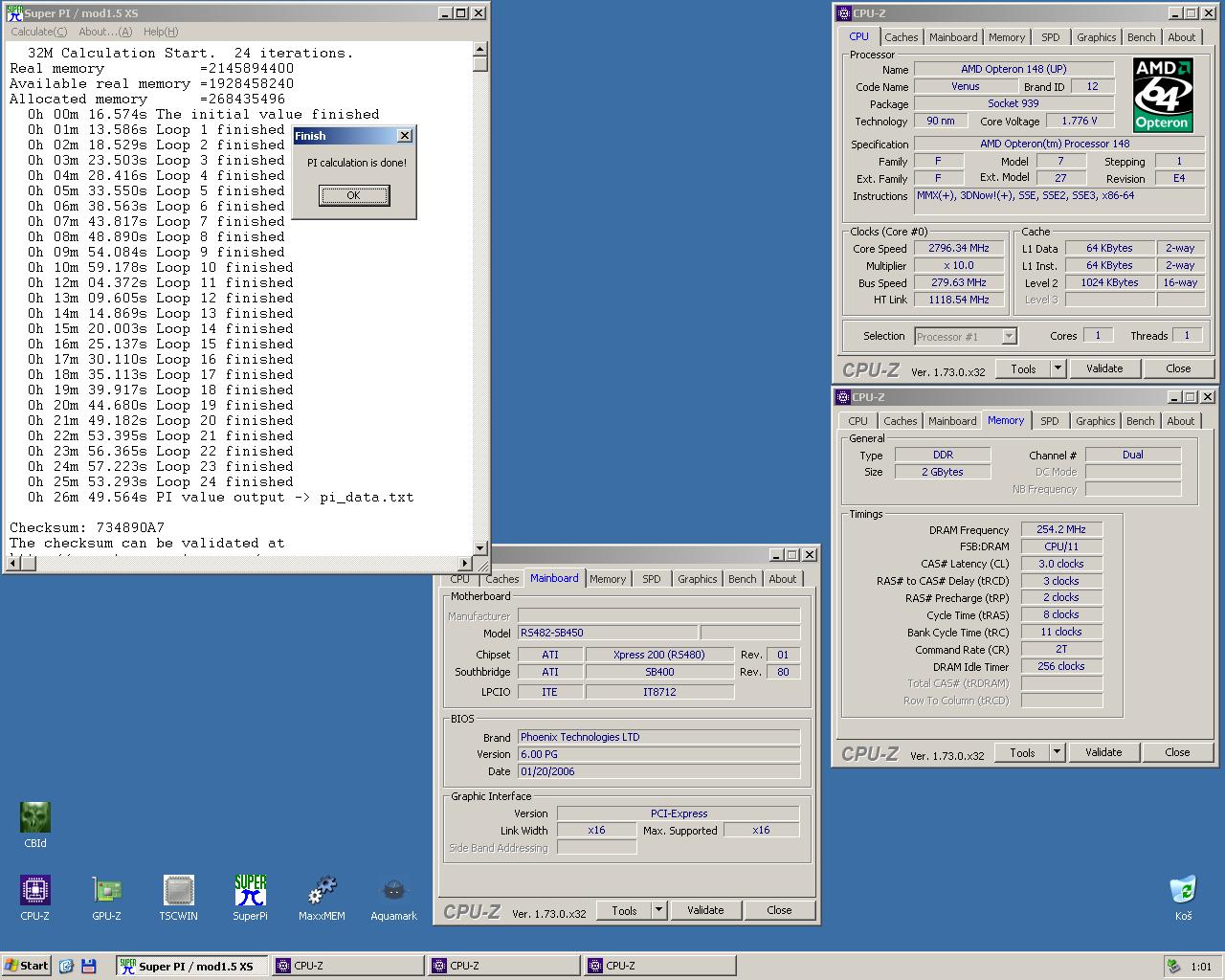Image resolution: width=1225 pixels, height=980 pixels.
Task: Expand Tools dropdown arrow in Memory window
Action: 1057,752
